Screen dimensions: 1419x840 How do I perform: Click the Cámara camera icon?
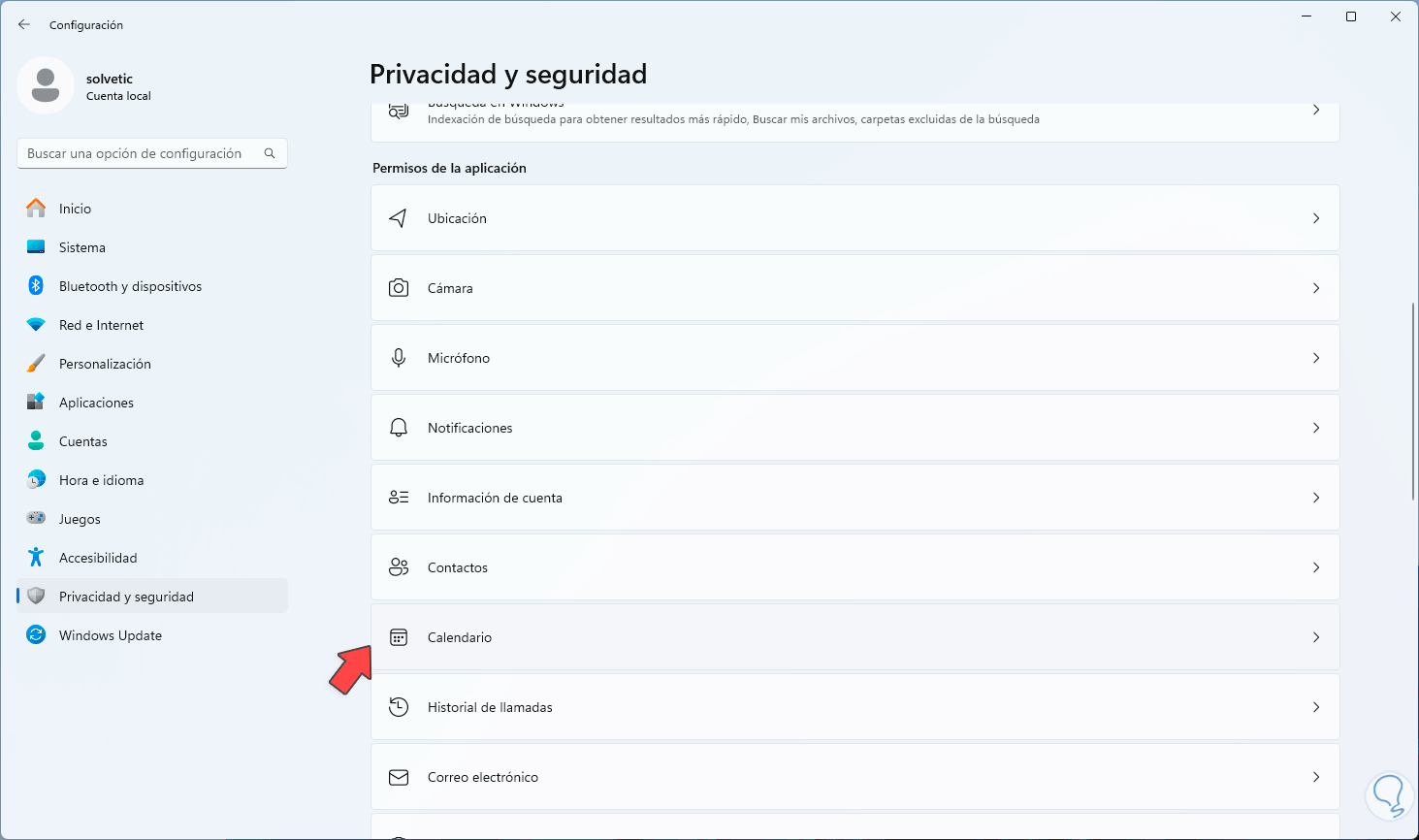coord(398,288)
